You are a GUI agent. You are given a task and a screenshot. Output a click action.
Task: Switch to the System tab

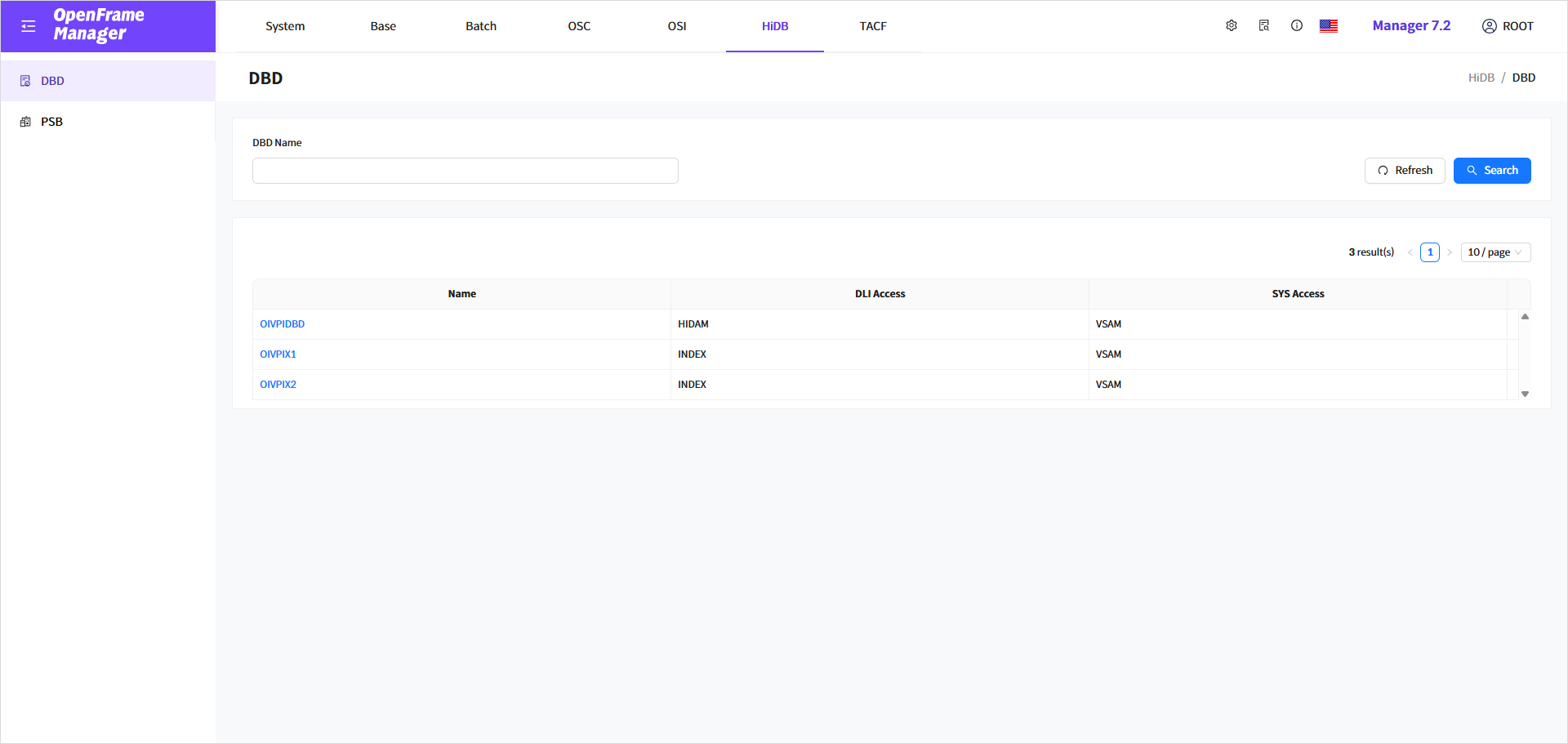[x=285, y=26]
